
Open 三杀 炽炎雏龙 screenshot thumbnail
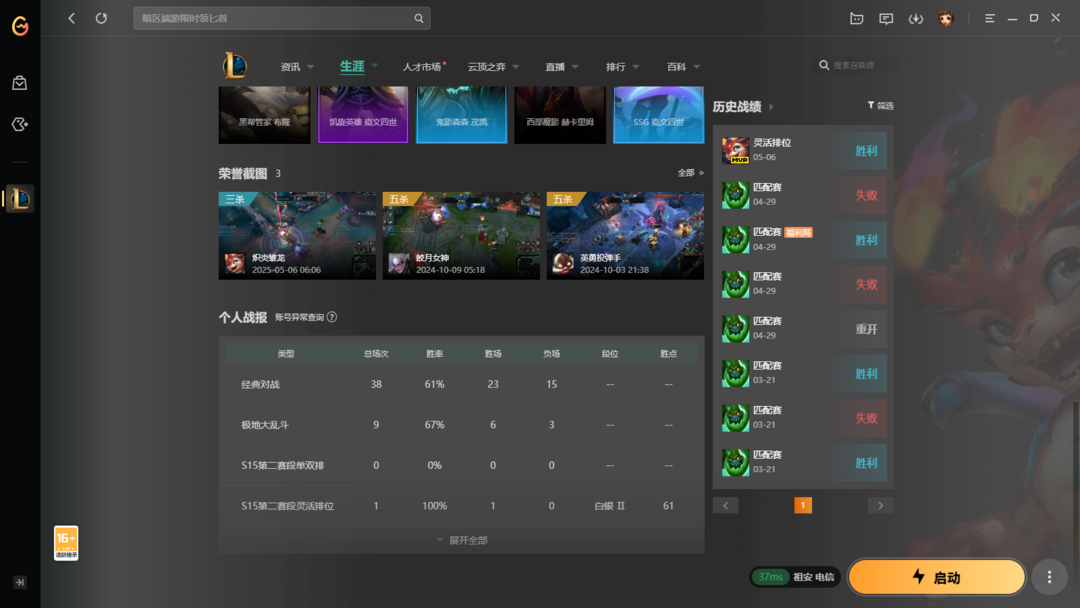297,235
